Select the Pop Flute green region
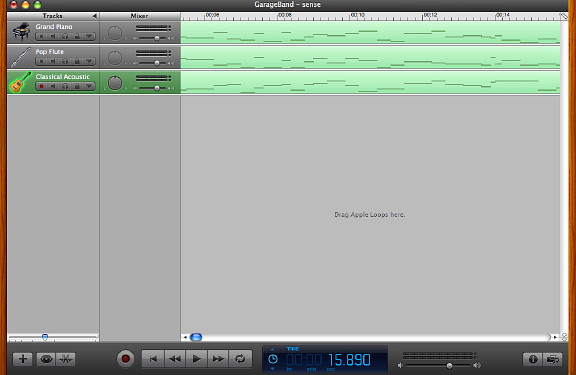 tap(370, 57)
